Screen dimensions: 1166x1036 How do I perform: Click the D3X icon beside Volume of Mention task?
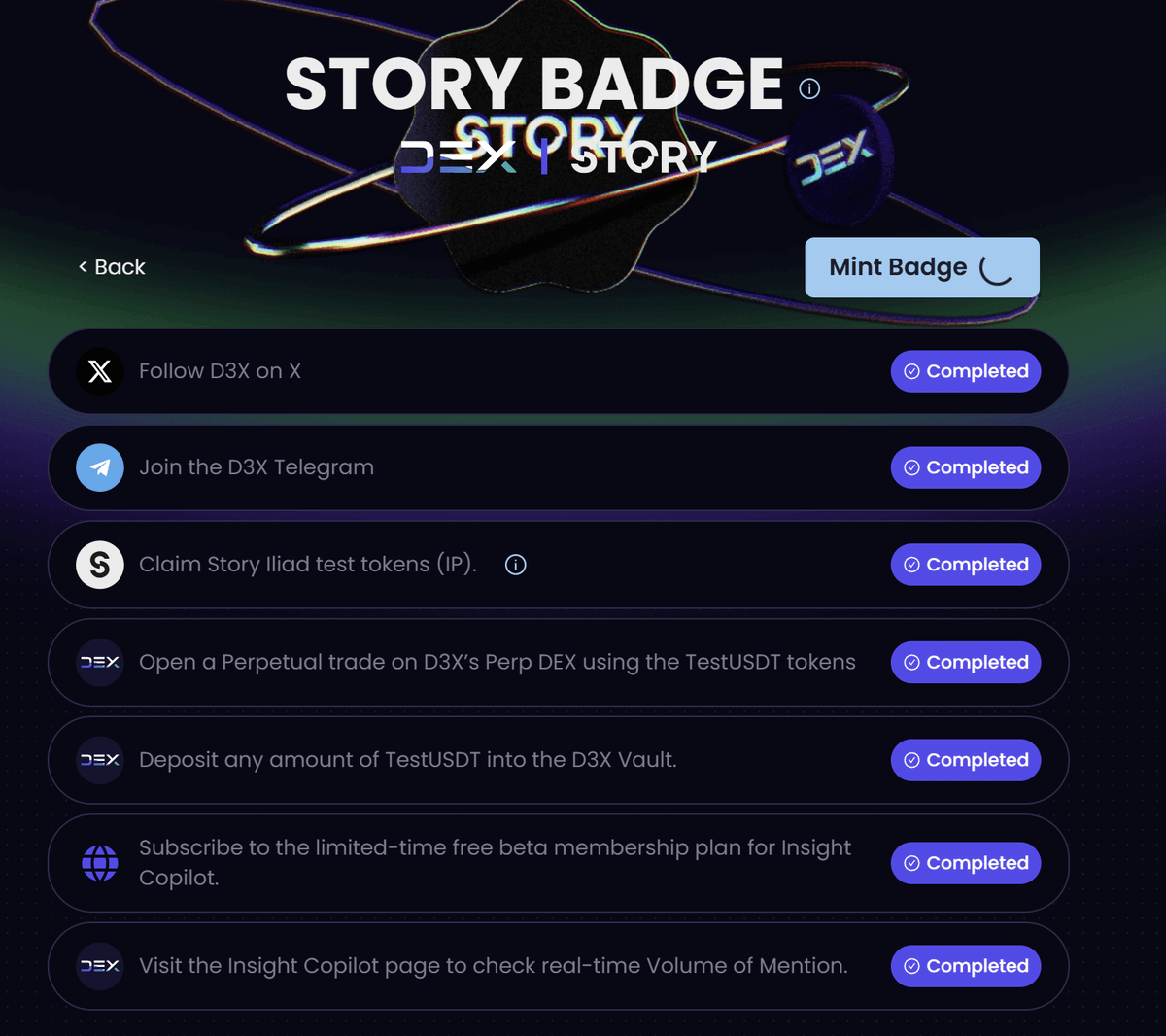click(100, 966)
